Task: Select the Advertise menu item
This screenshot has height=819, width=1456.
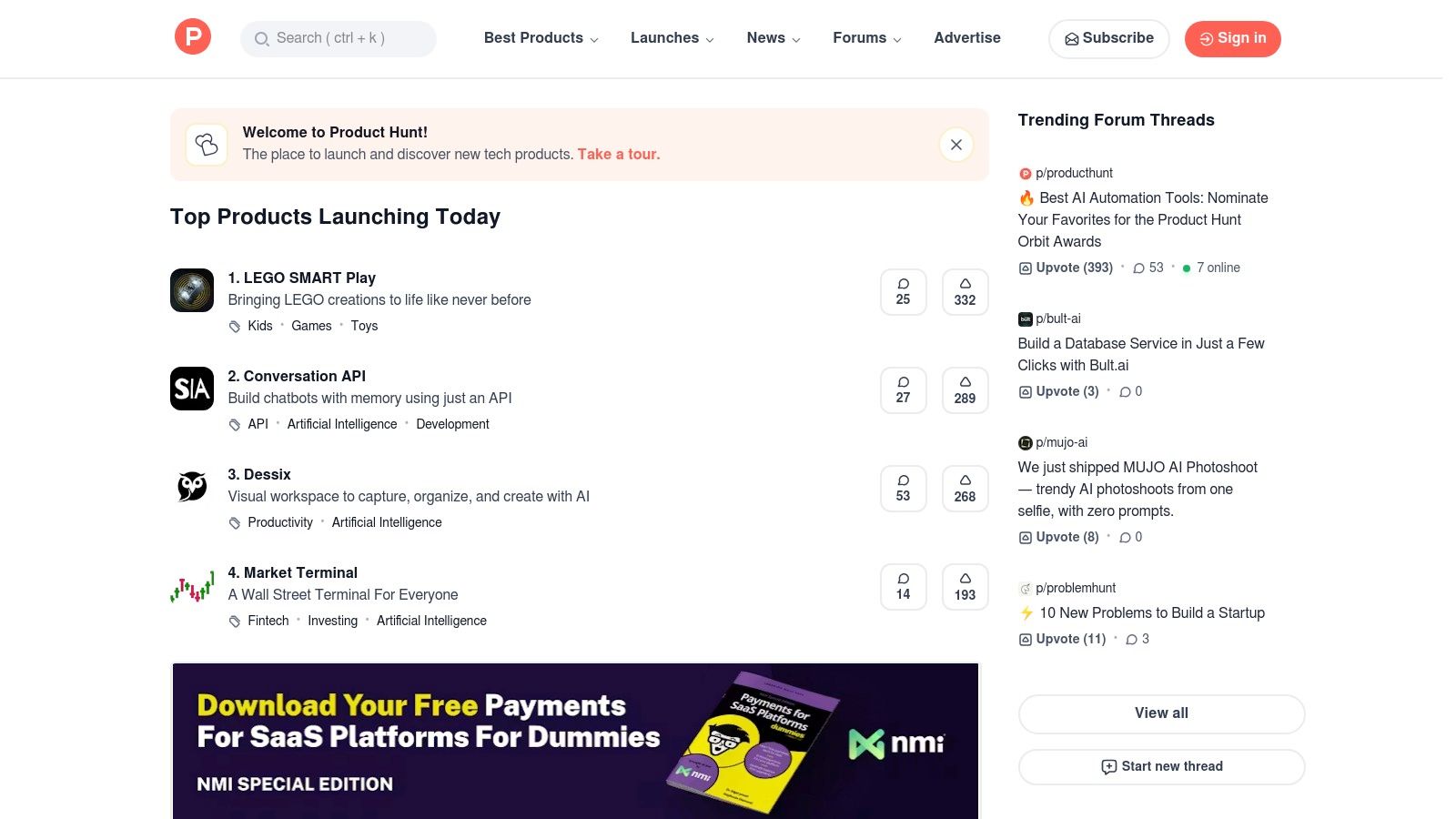Action: point(966,38)
